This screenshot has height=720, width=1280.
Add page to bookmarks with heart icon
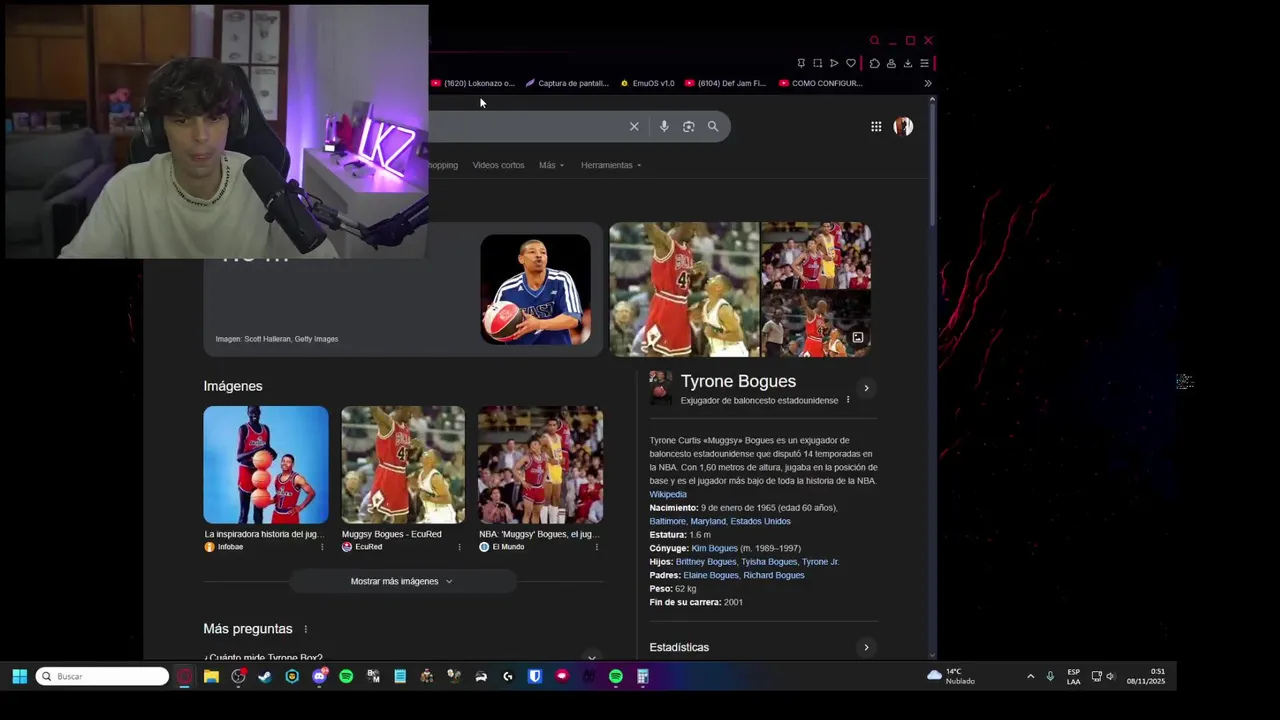click(x=851, y=63)
